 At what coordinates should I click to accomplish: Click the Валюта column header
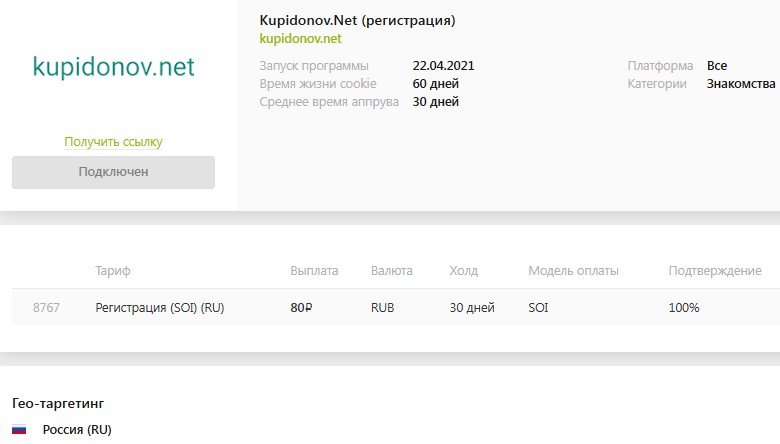click(391, 271)
